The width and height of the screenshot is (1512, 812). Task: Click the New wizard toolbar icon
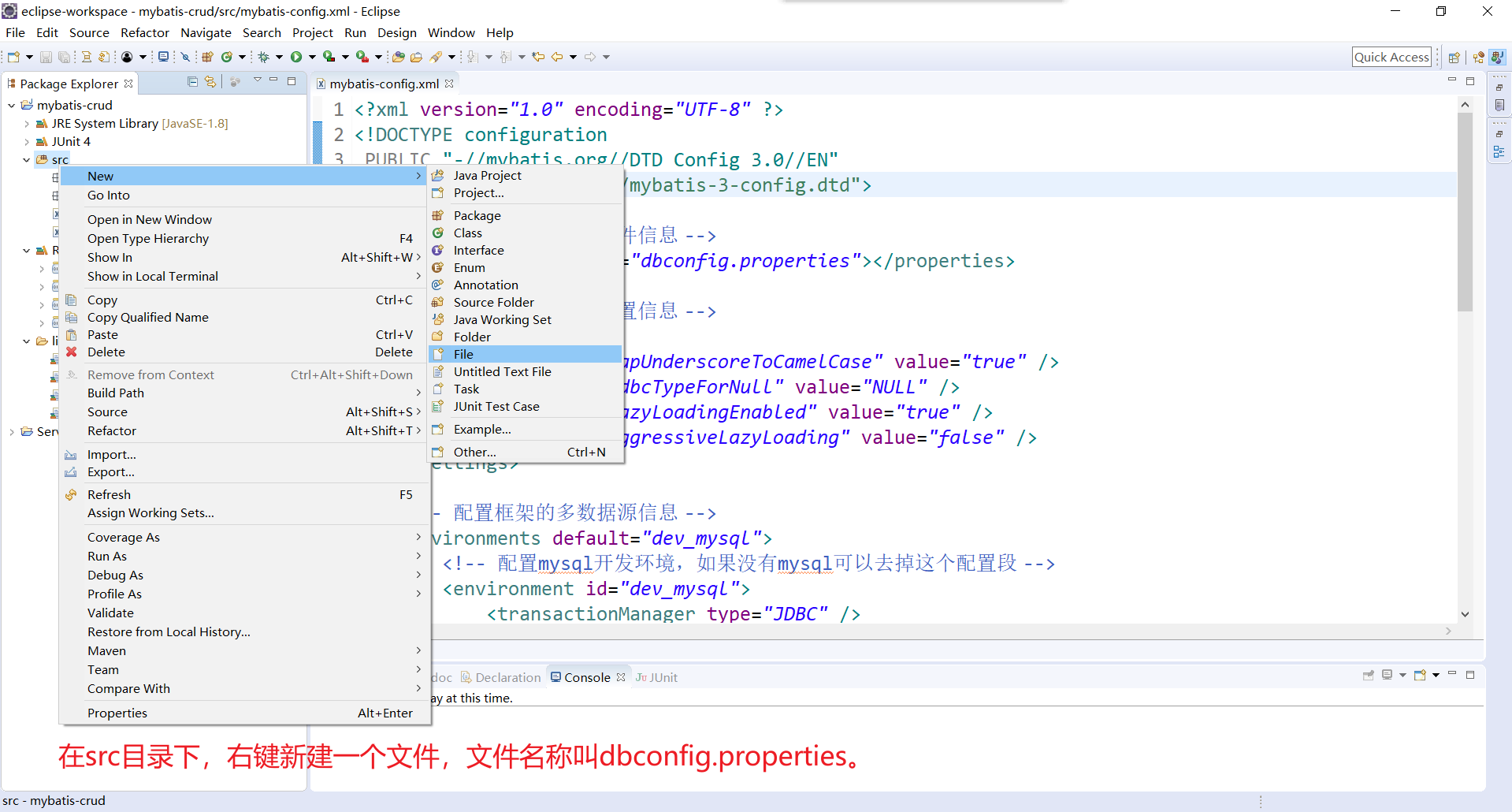(13, 57)
